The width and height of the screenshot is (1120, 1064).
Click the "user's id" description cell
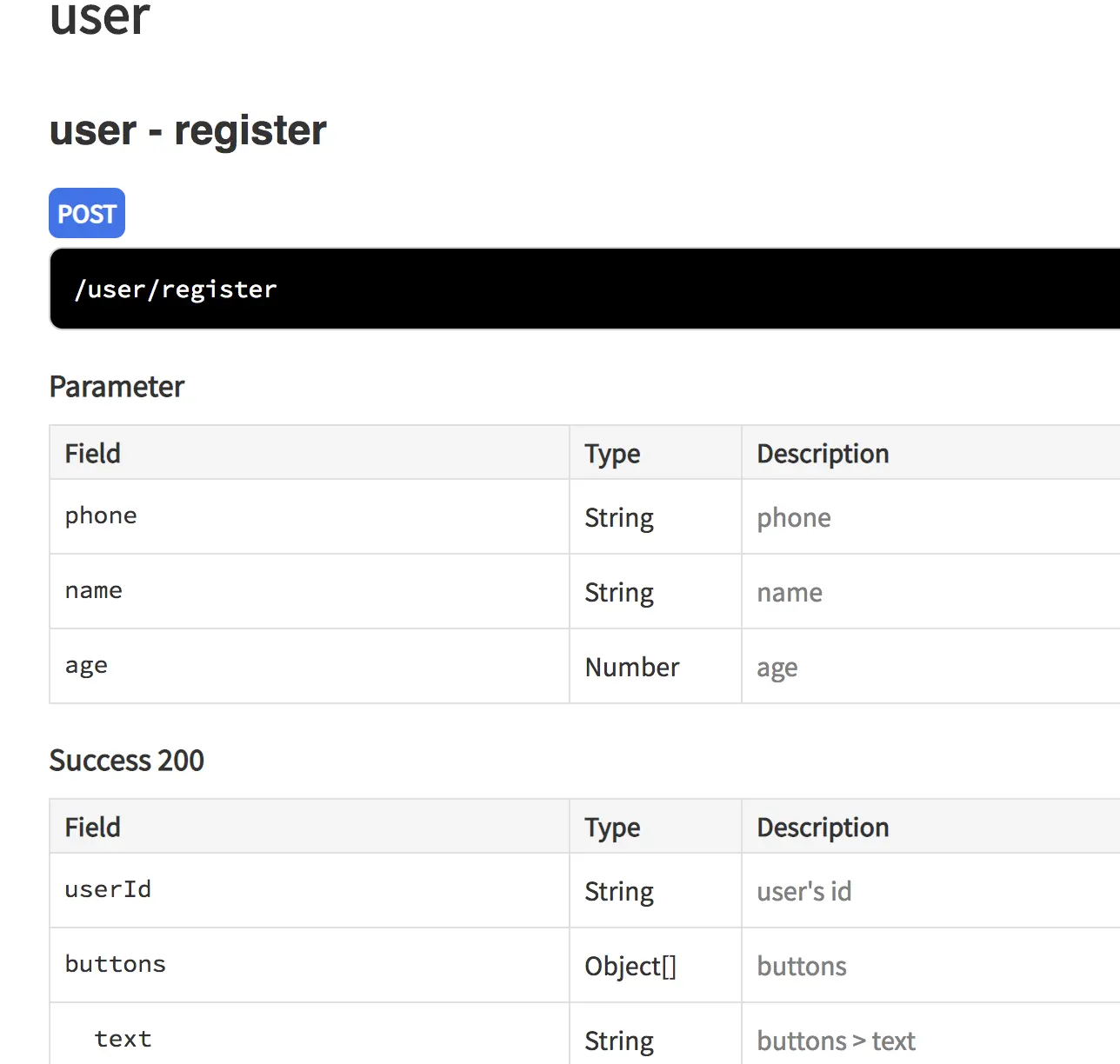click(x=804, y=892)
